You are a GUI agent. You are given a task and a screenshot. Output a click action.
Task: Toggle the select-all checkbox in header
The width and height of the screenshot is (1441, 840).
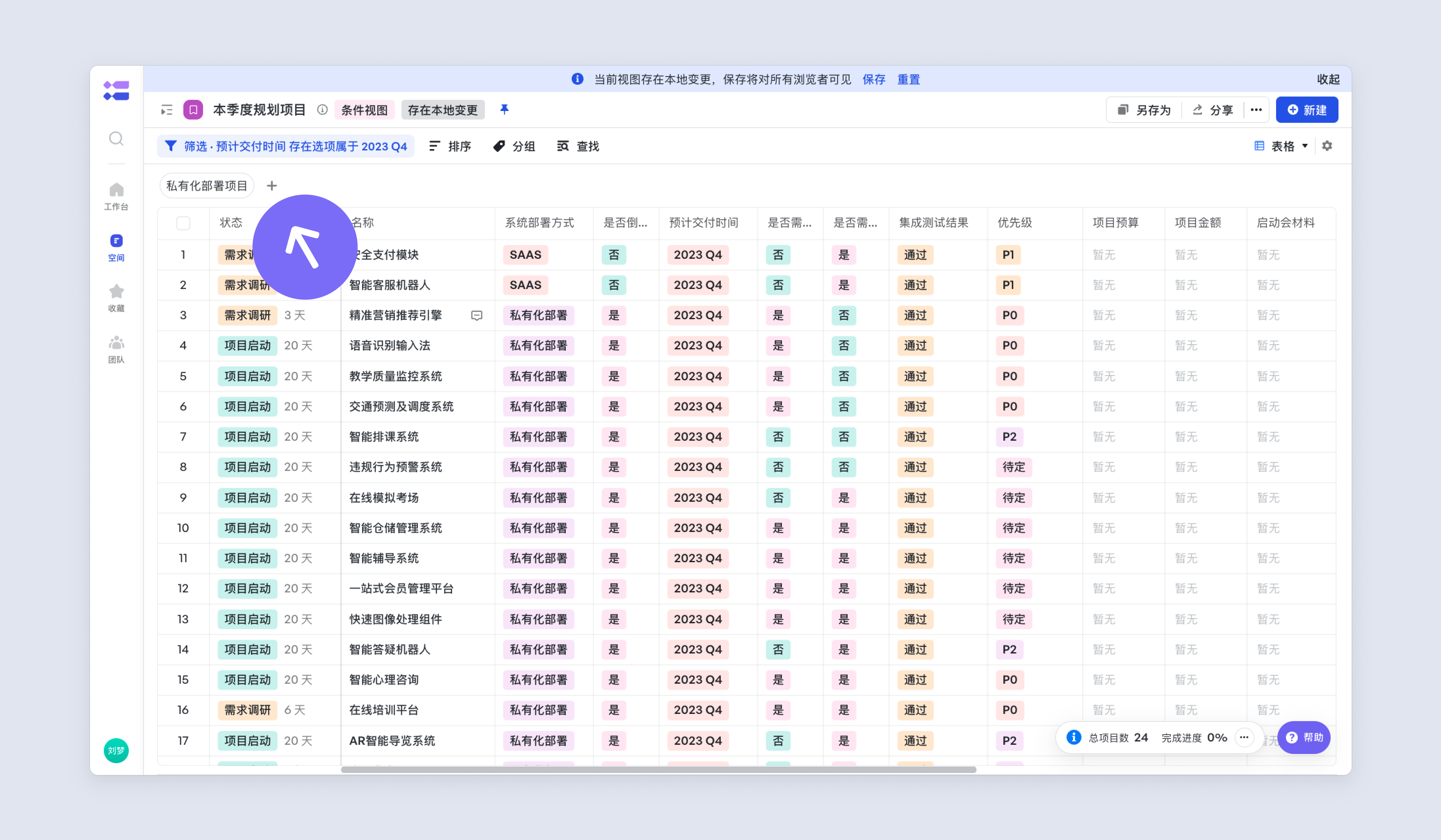[183, 223]
